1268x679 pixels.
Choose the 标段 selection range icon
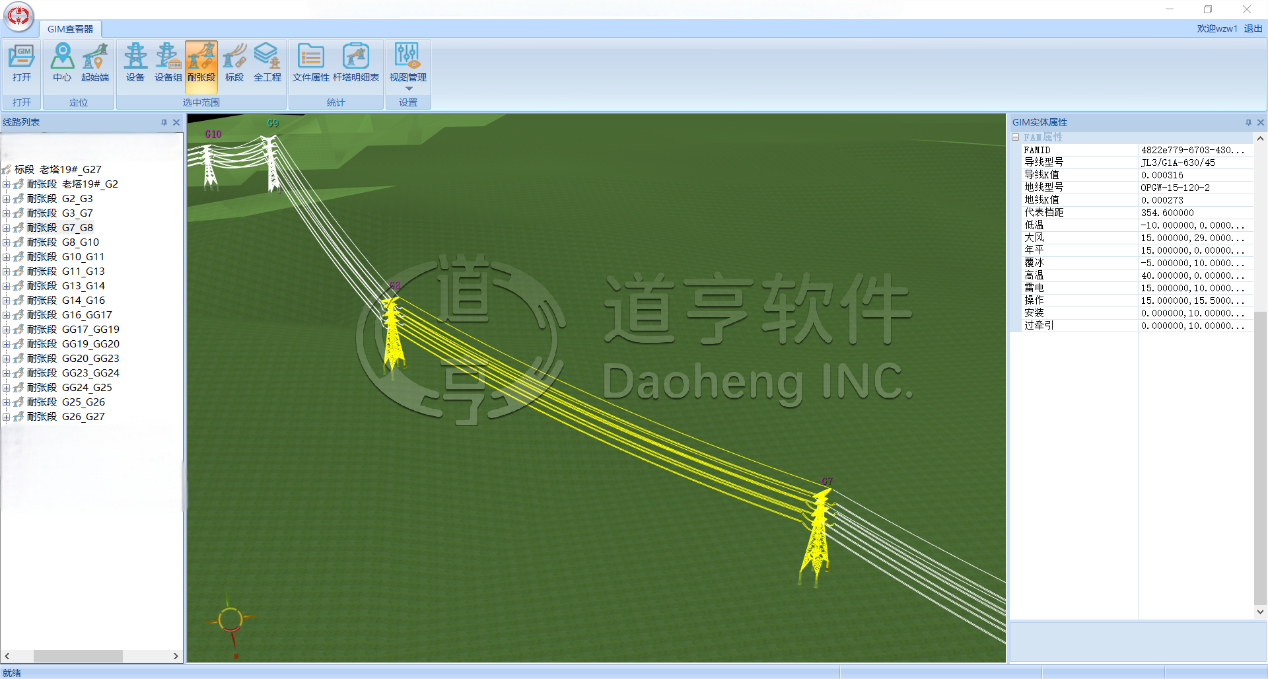pos(234,63)
